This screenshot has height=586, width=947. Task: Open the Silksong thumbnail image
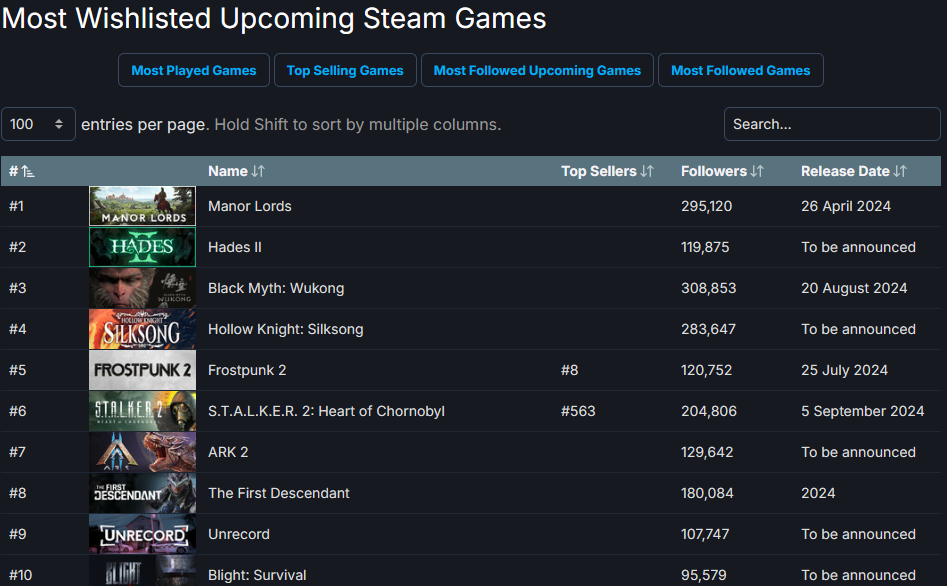pos(143,329)
